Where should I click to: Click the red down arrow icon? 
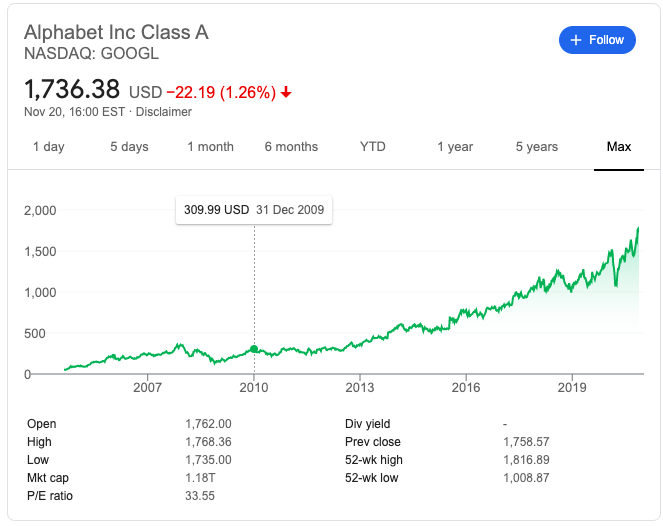[x=286, y=92]
